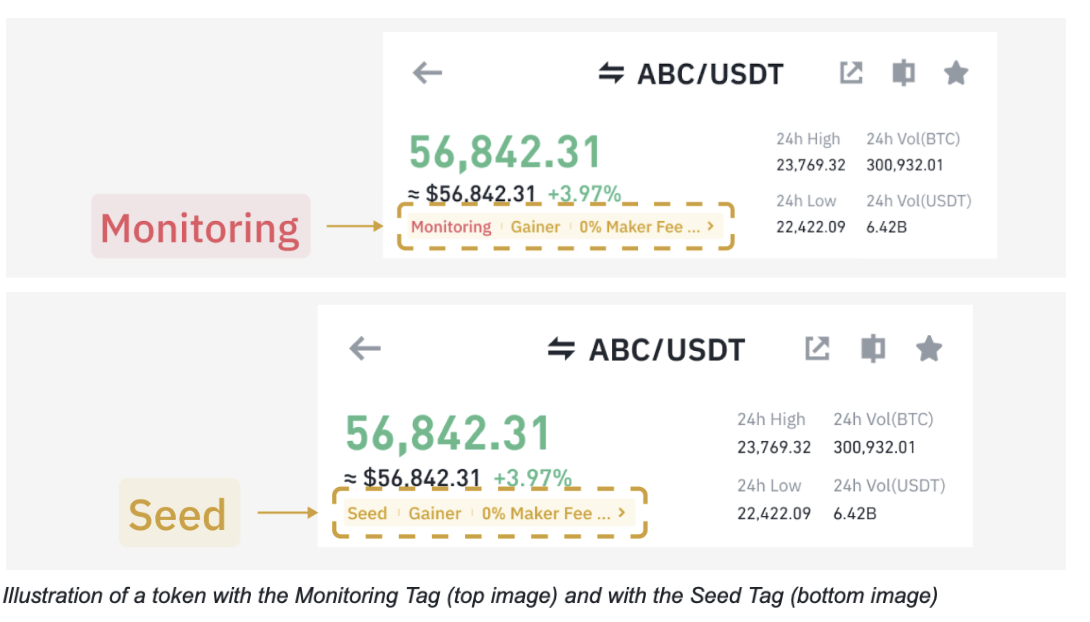Open the share icon in bottom panel
The width and height of the screenshot is (1090, 622).
pos(818,348)
